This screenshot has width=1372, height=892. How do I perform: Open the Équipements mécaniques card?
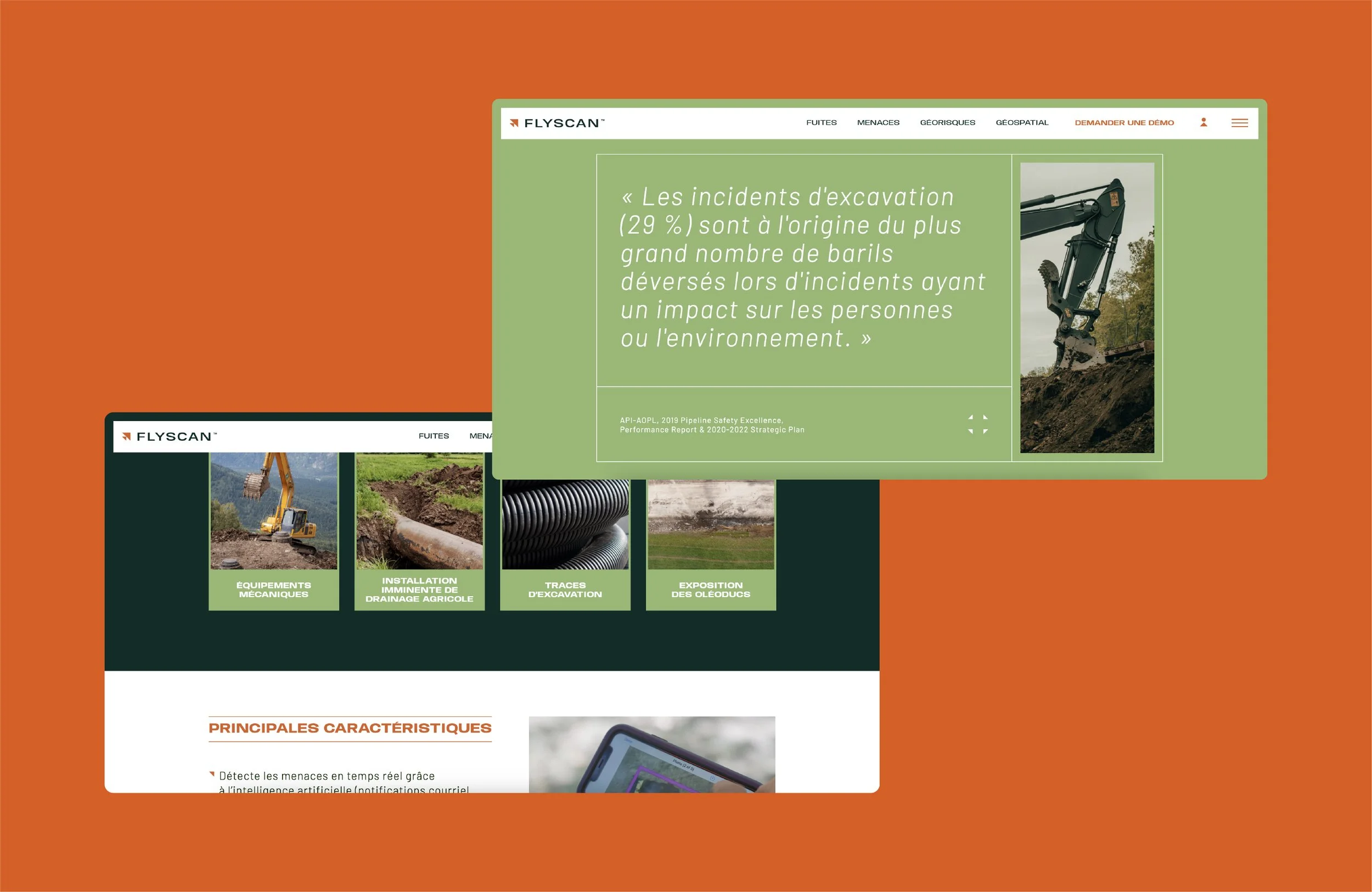(x=274, y=530)
